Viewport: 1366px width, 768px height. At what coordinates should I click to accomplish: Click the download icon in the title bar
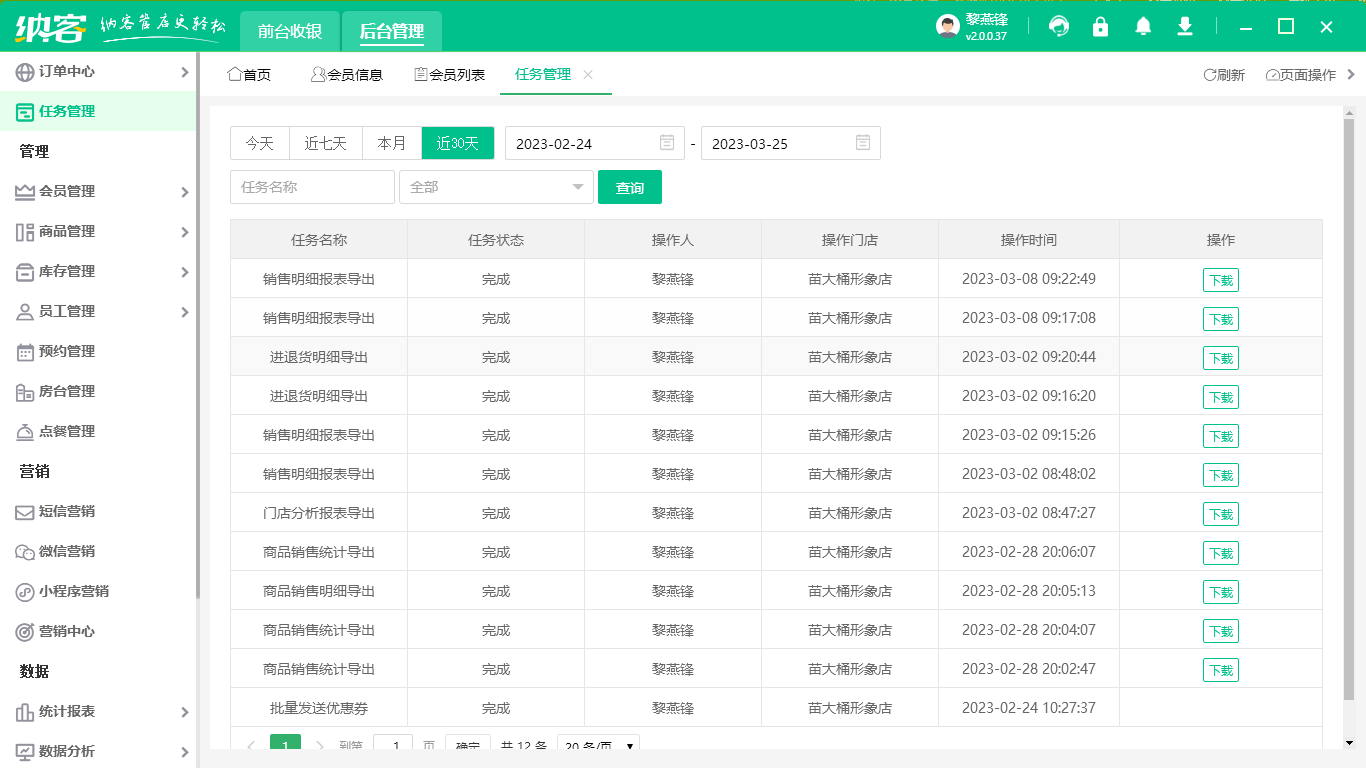[x=1184, y=27]
